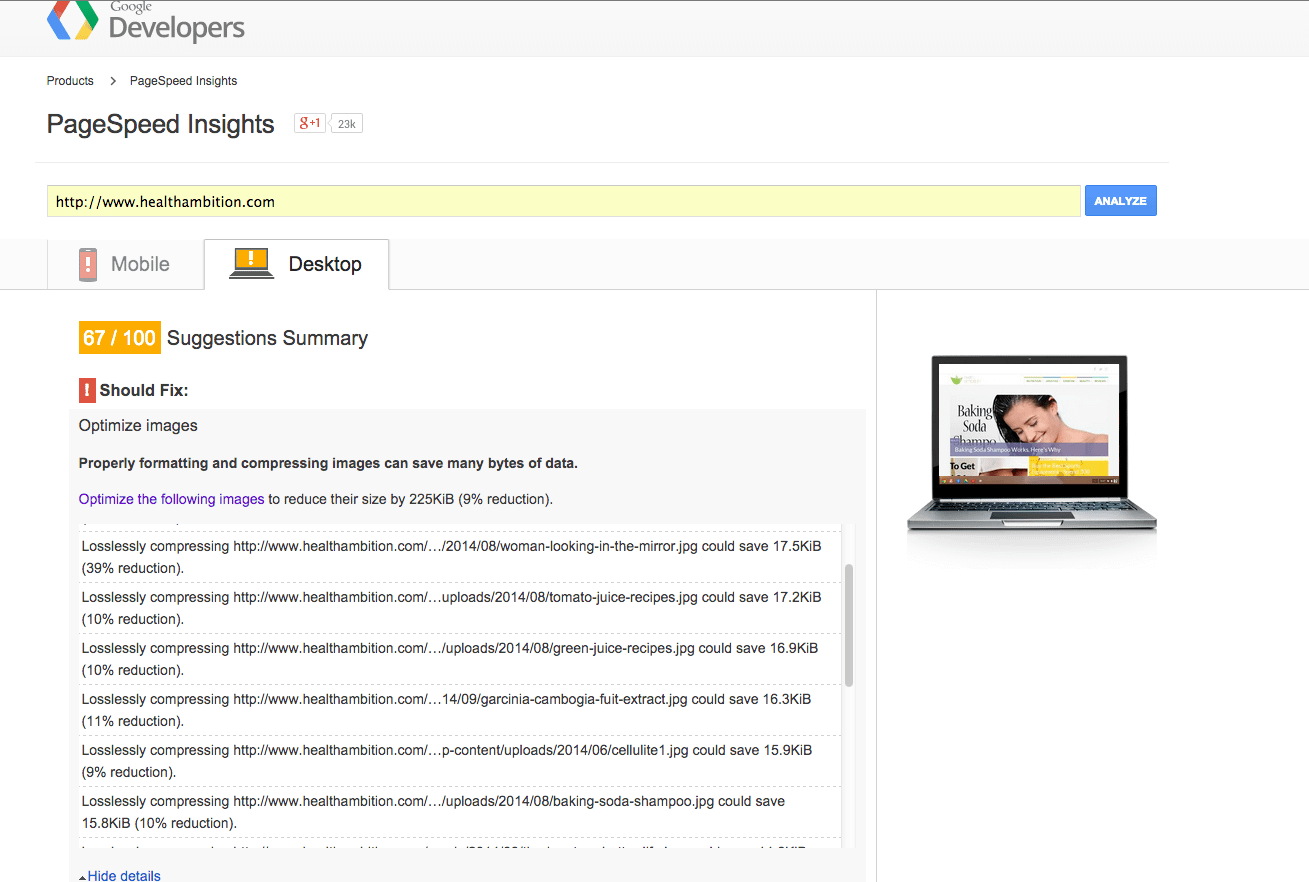Click the 67 / 100 score badge
Image resolution: width=1309 pixels, height=882 pixels.
(119, 338)
